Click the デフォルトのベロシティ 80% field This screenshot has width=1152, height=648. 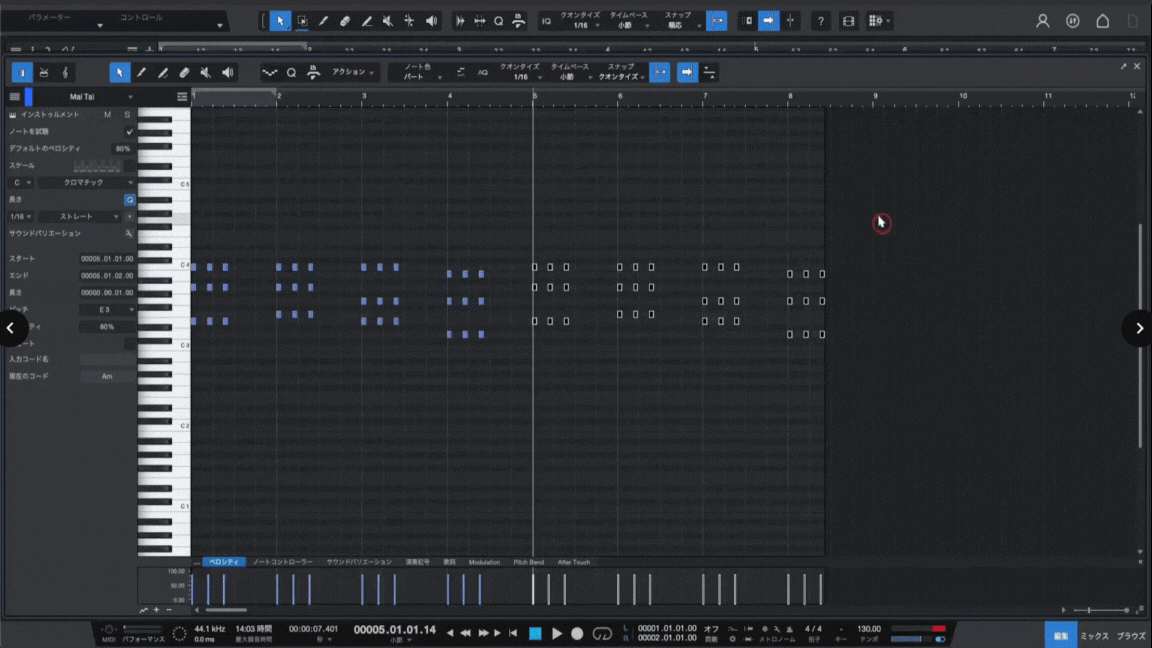[x=122, y=148]
